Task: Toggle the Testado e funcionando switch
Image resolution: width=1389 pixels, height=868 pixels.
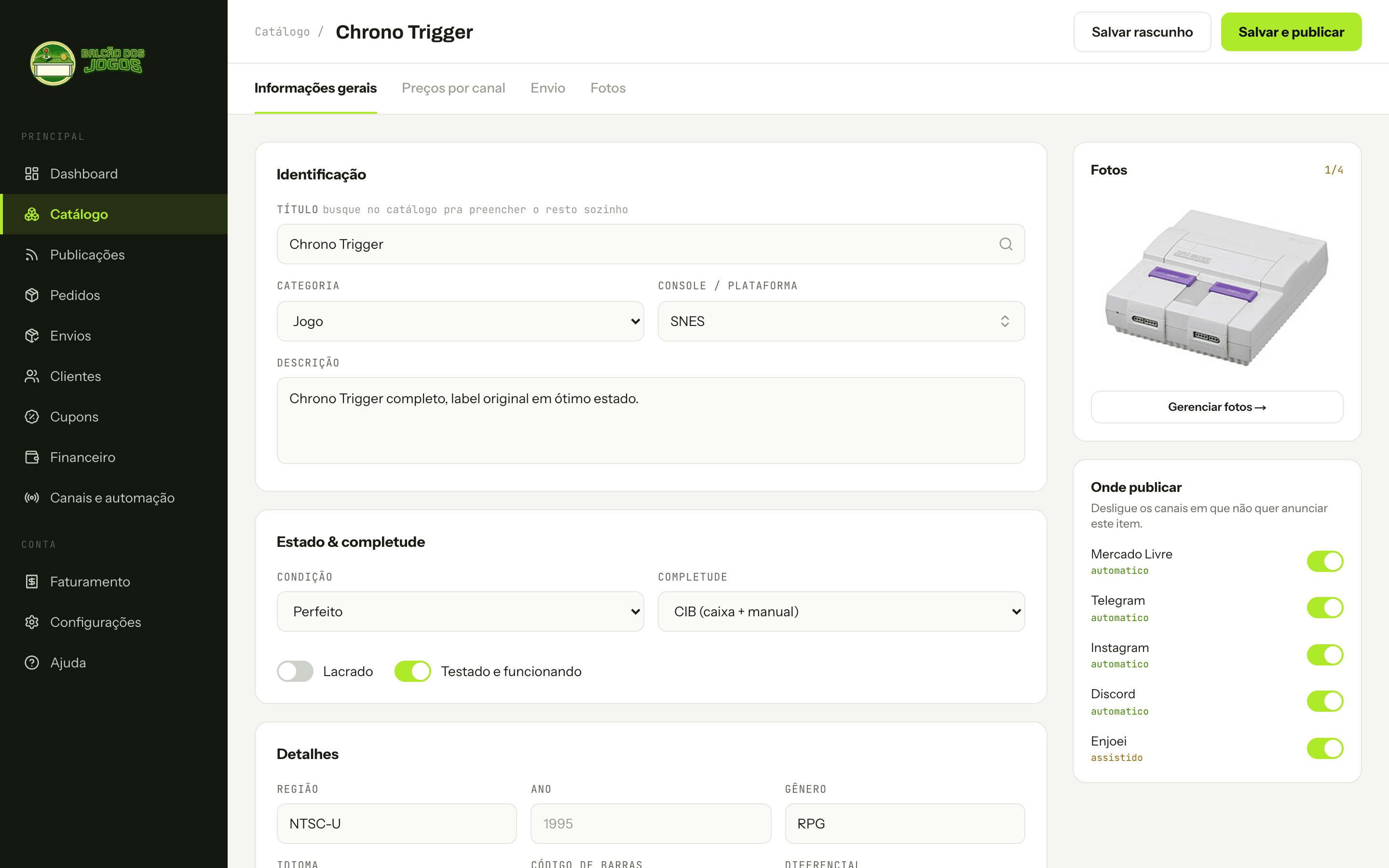Action: pyautogui.click(x=413, y=671)
